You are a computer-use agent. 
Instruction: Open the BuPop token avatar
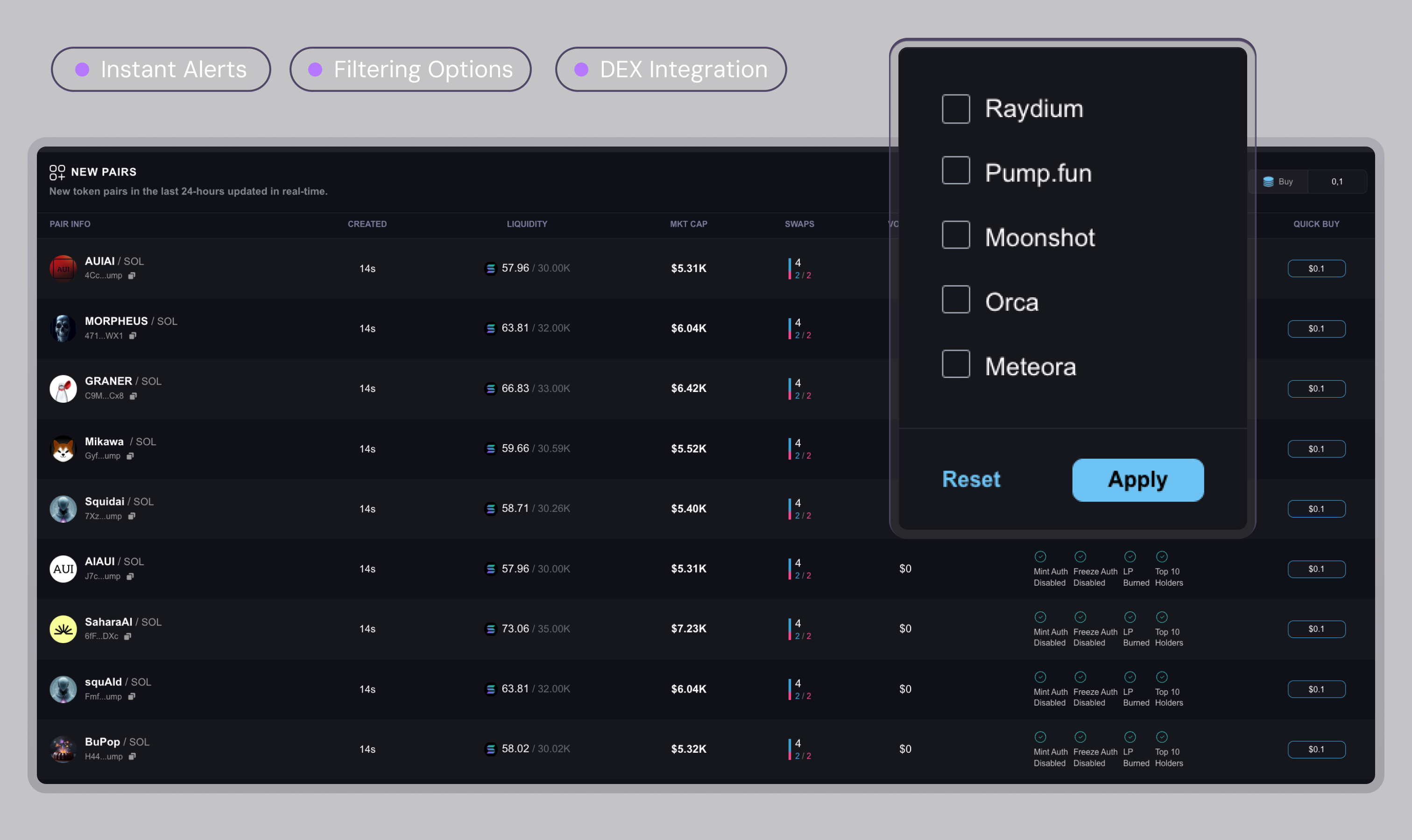(63, 749)
